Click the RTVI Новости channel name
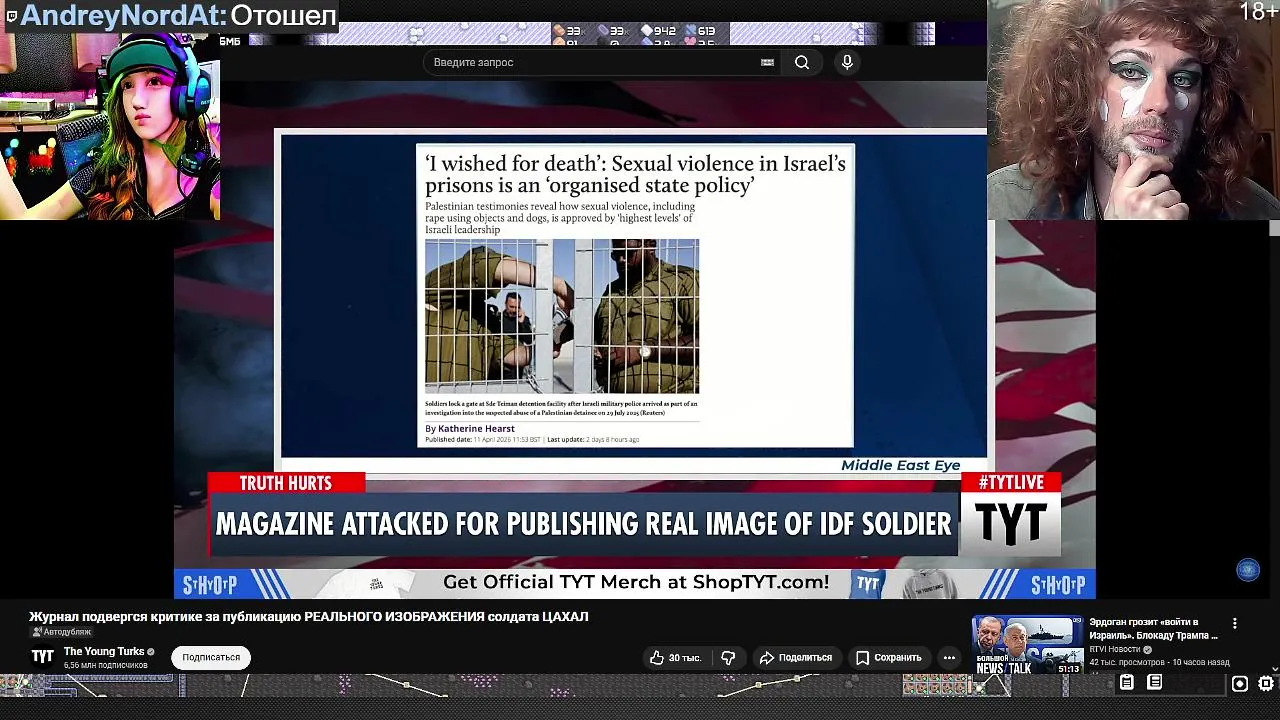 [1117, 649]
